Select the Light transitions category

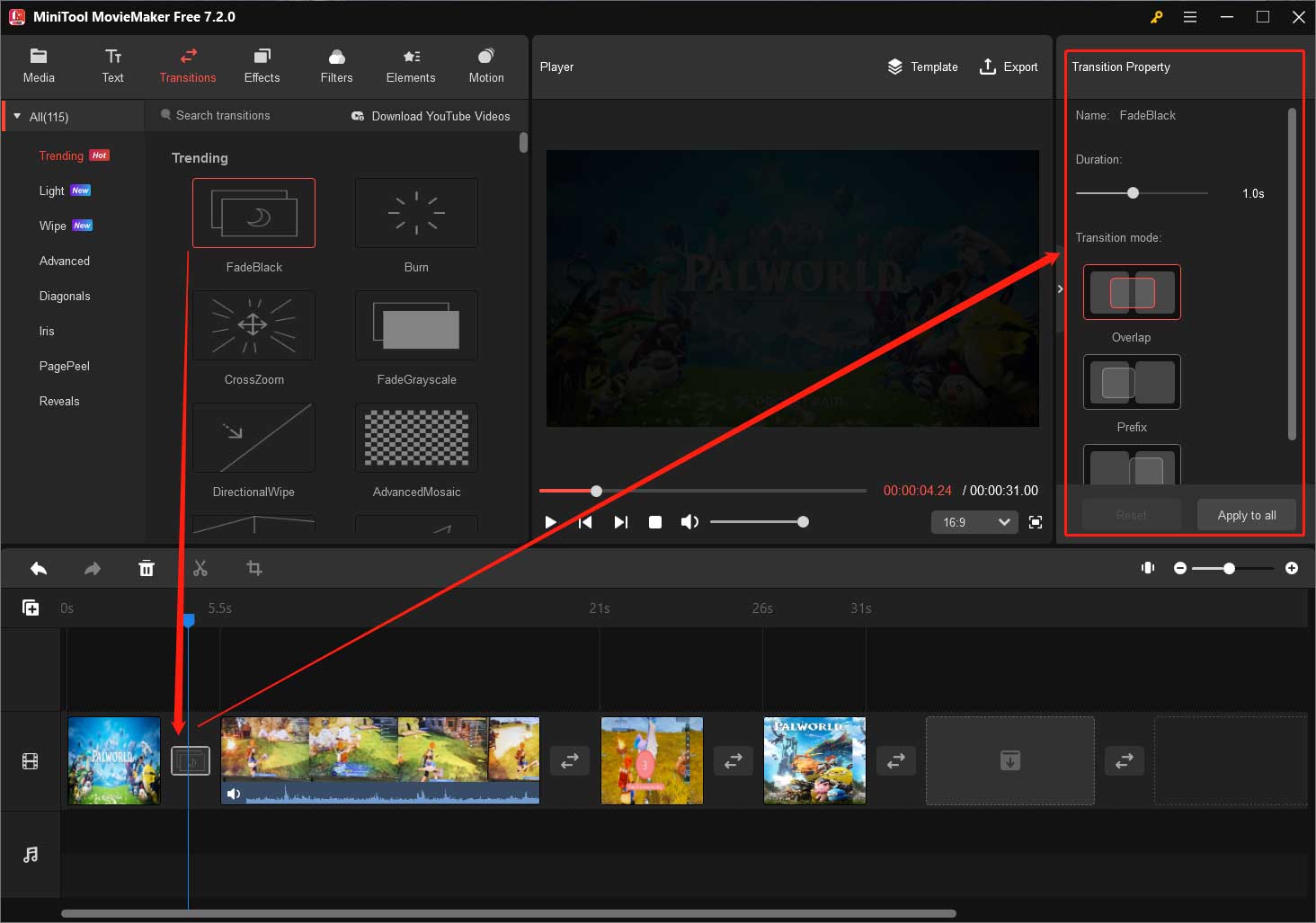(x=52, y=191)
